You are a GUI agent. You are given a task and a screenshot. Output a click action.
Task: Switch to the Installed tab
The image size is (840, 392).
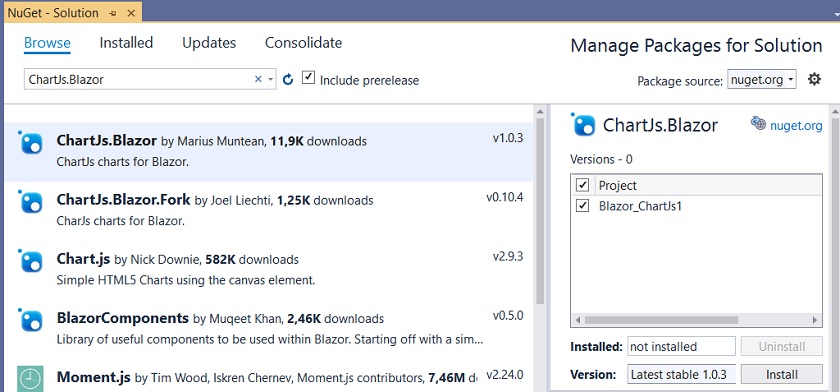click(x=126, y=43)
